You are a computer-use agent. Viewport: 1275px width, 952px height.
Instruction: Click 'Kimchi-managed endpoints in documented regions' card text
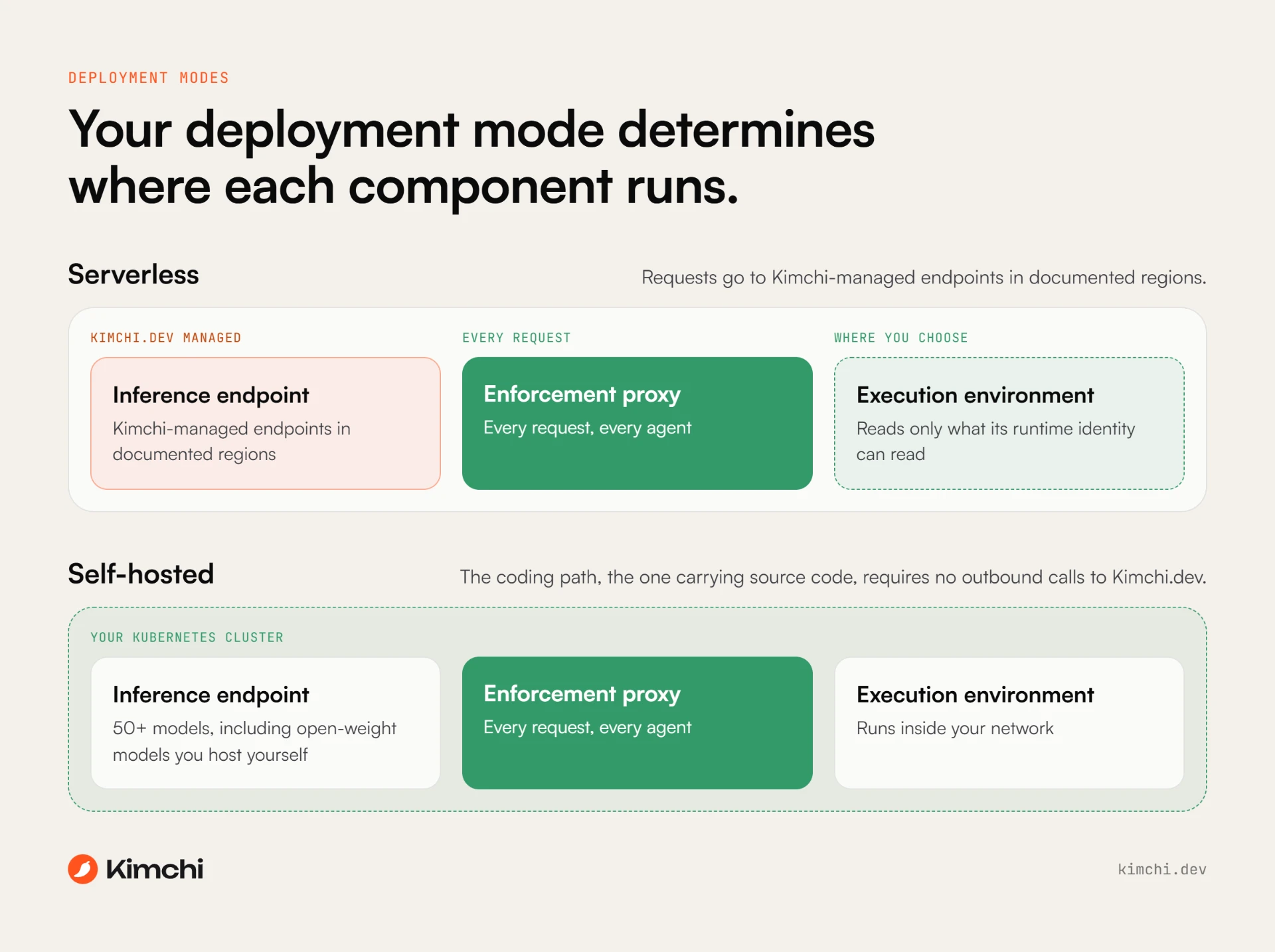click(x=232, y=441)
